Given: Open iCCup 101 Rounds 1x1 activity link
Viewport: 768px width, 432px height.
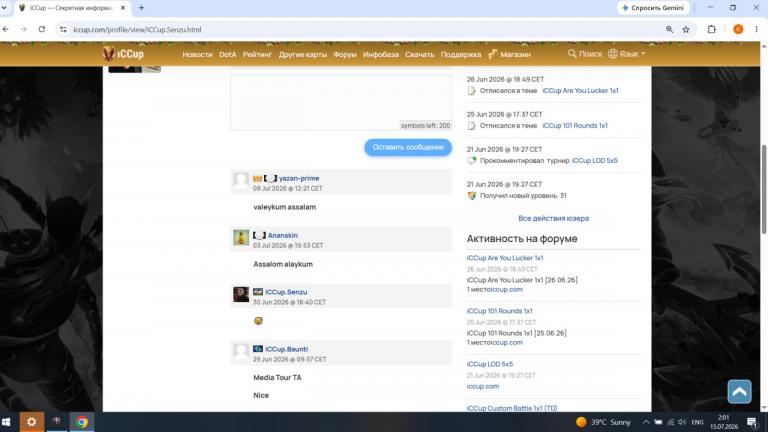Looking at the screenshot, I should click(575, 126).
